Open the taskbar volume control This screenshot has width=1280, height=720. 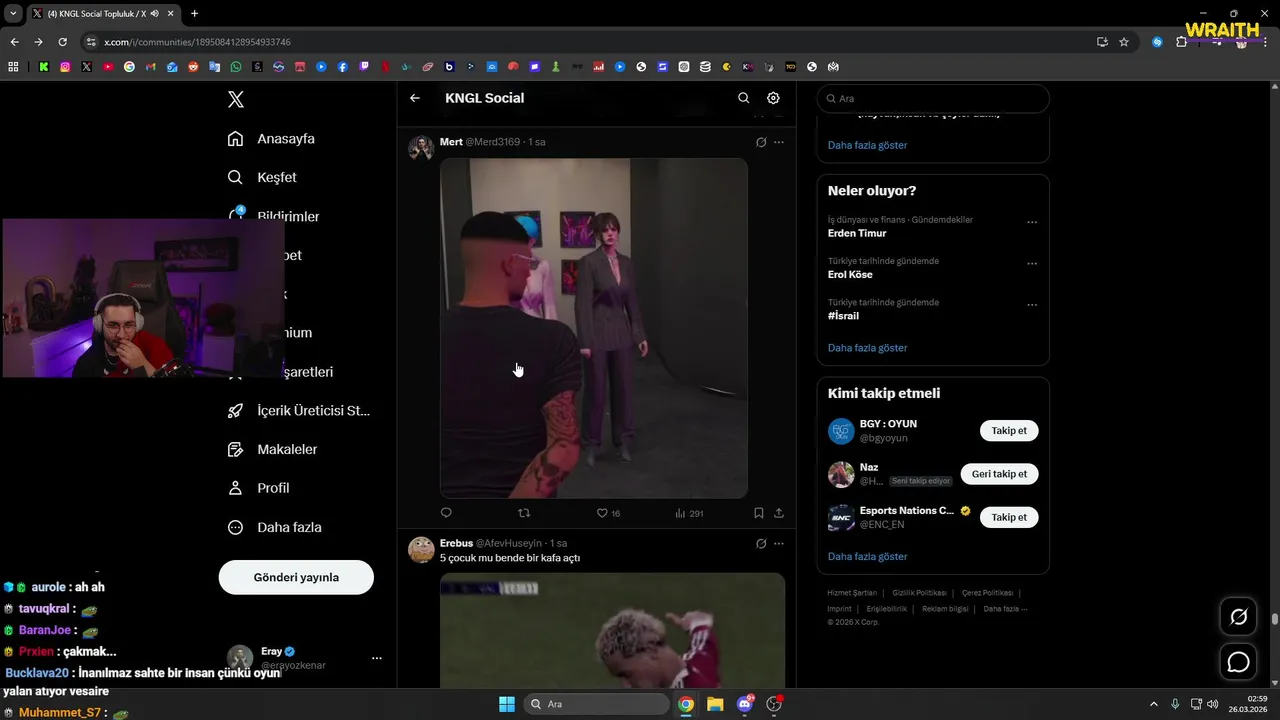(1213, 704)
